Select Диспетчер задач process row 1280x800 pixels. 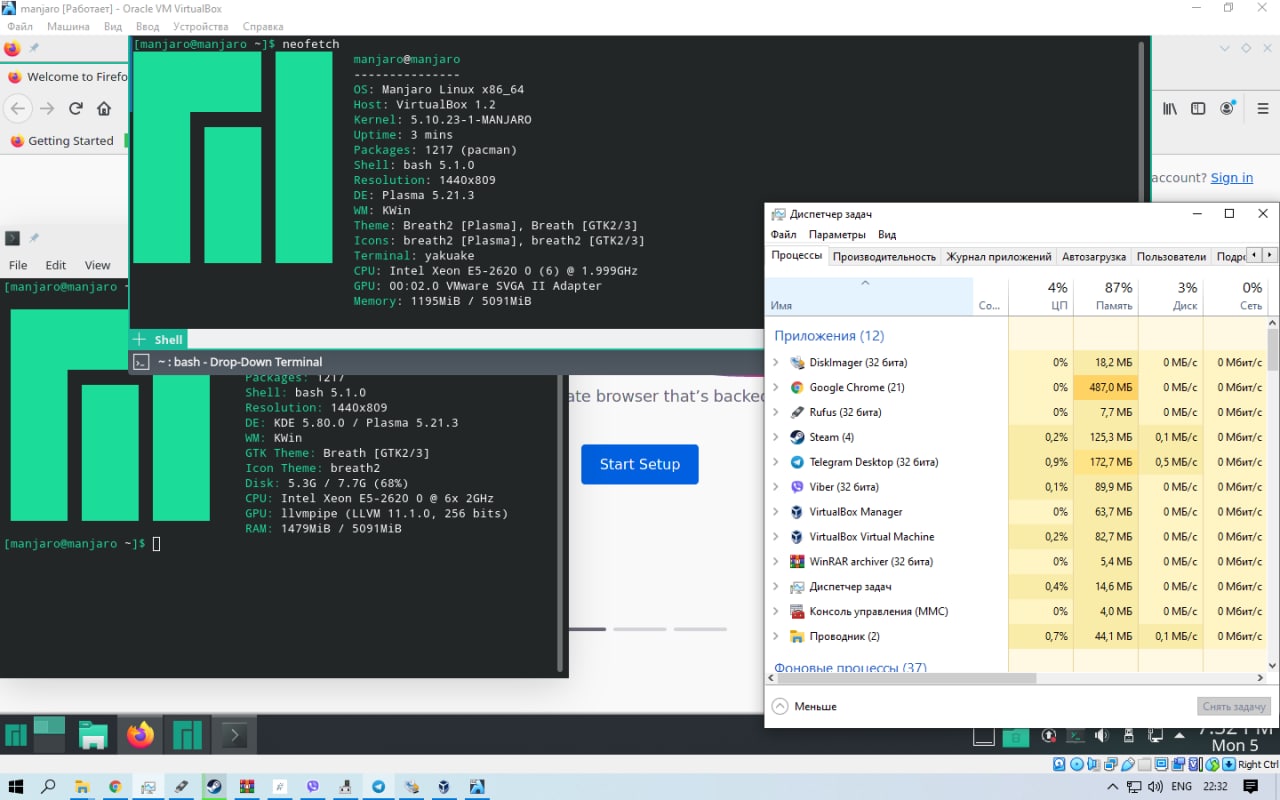[x=1015, y=587]
